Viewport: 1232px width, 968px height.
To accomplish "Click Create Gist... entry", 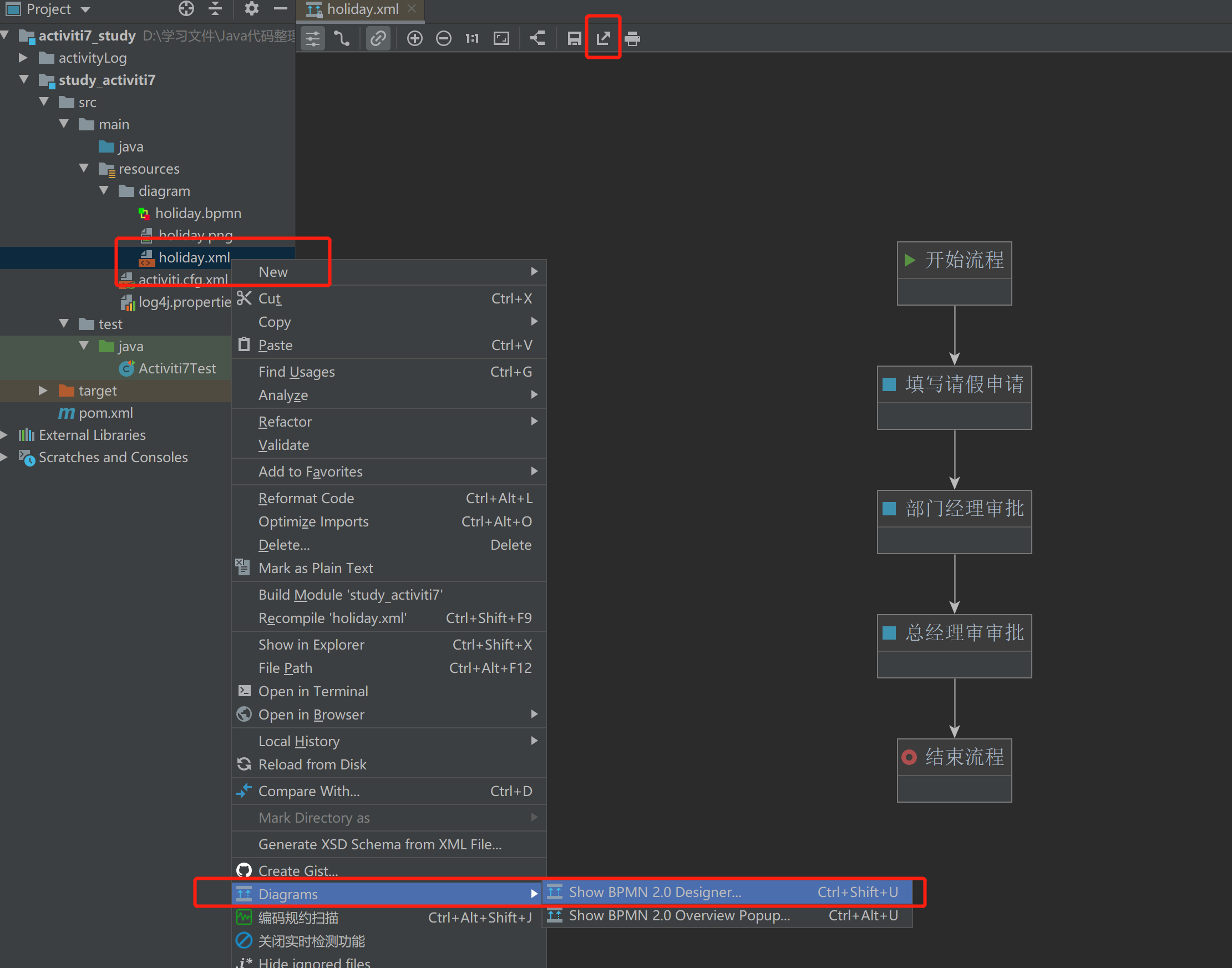I will [389, 870].
